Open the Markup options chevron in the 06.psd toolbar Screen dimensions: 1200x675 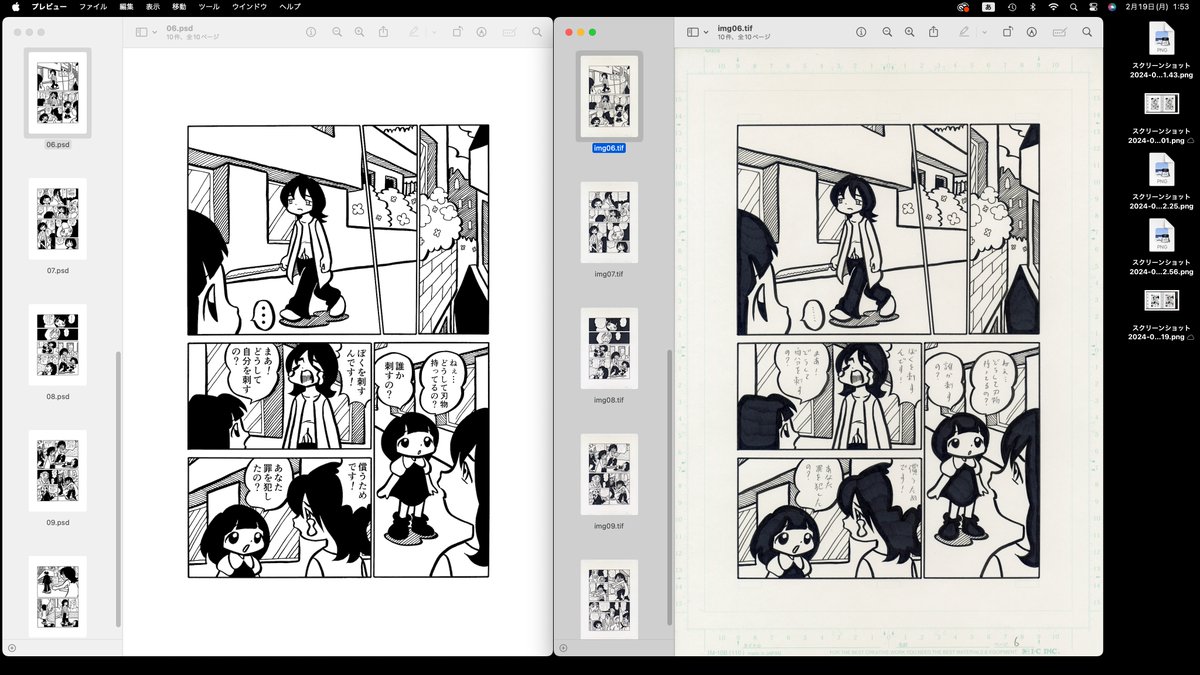click(433, 31)
